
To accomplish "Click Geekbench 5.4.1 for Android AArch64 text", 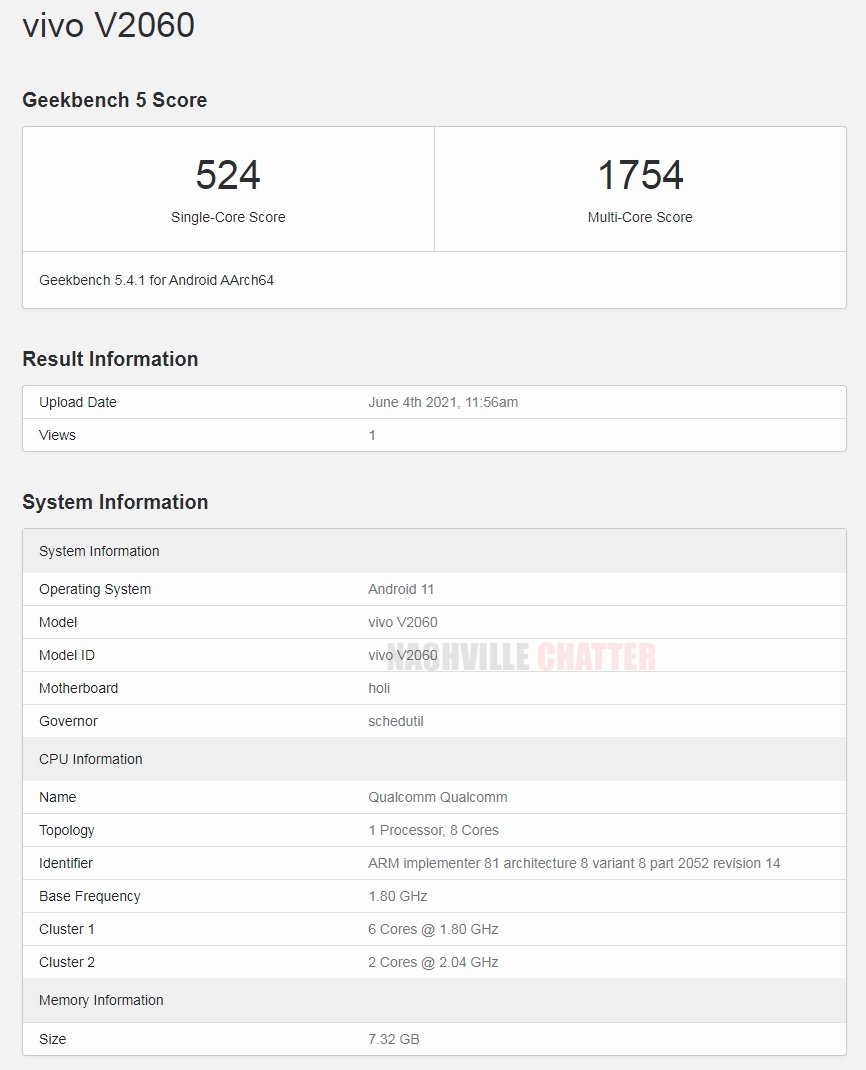I will point(156,280).
